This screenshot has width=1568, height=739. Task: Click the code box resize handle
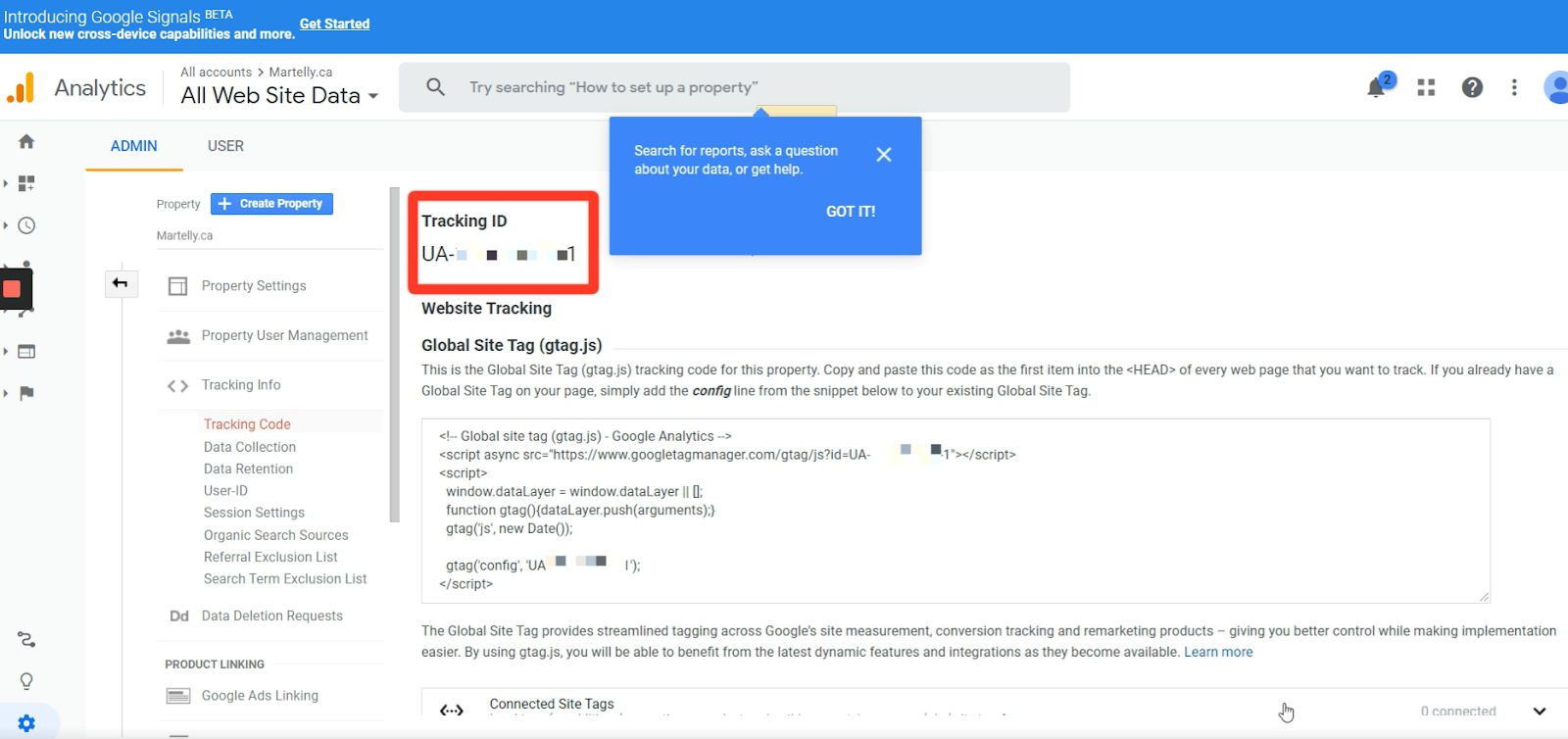click(1484, 596)
